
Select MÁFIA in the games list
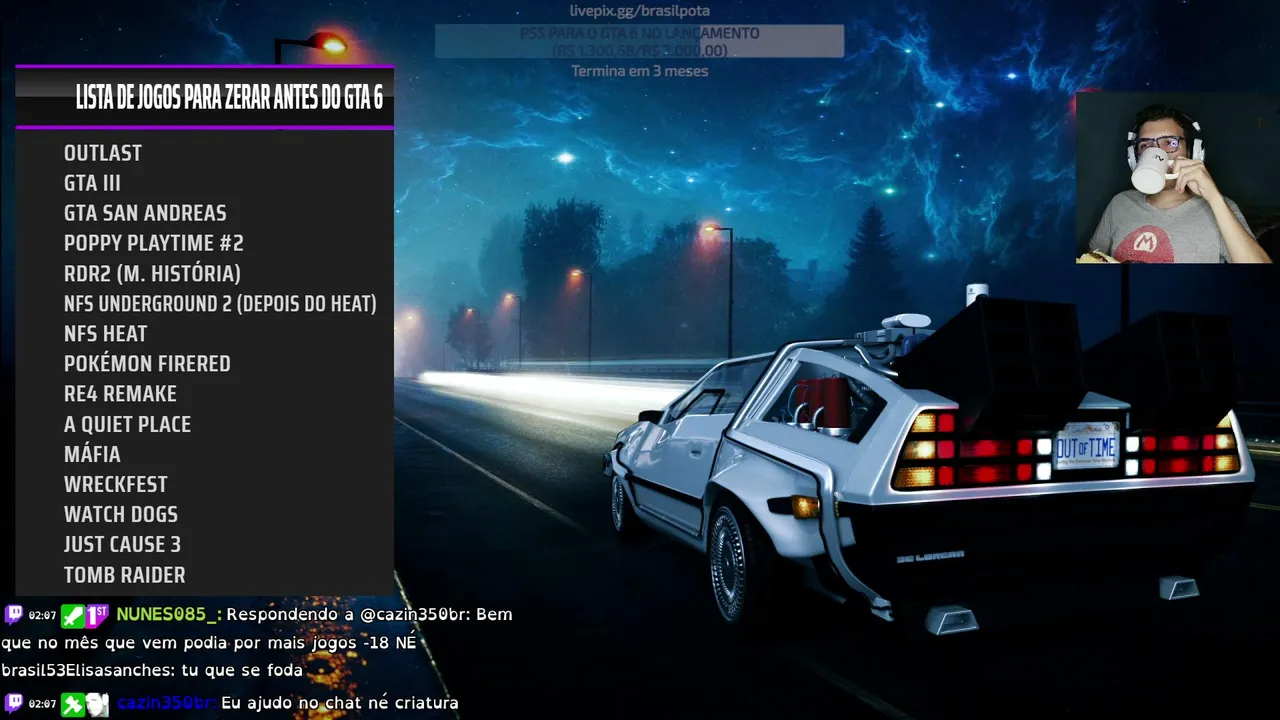[92, 454]
